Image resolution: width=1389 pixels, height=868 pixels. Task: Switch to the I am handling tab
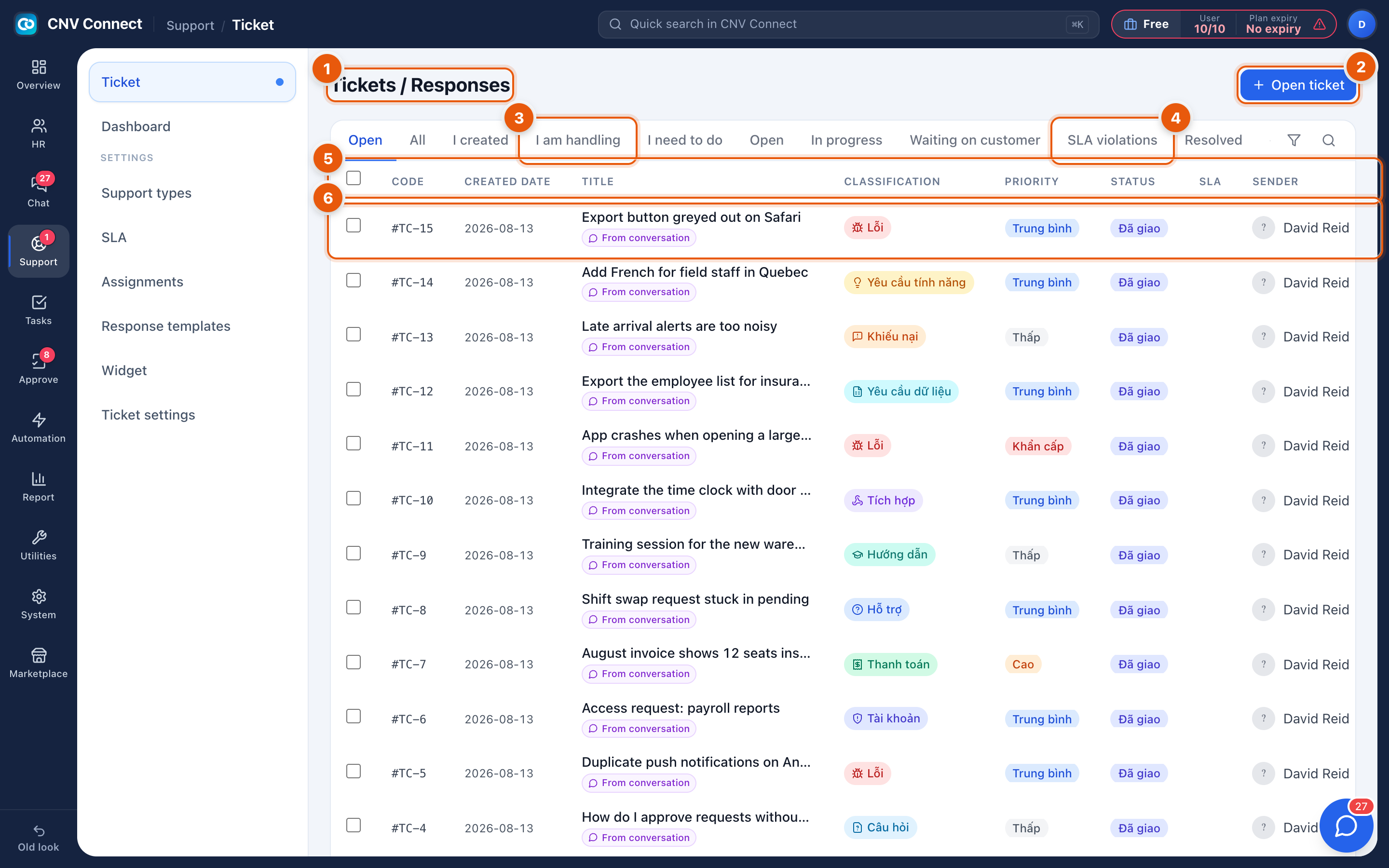(x=577, y=140)
